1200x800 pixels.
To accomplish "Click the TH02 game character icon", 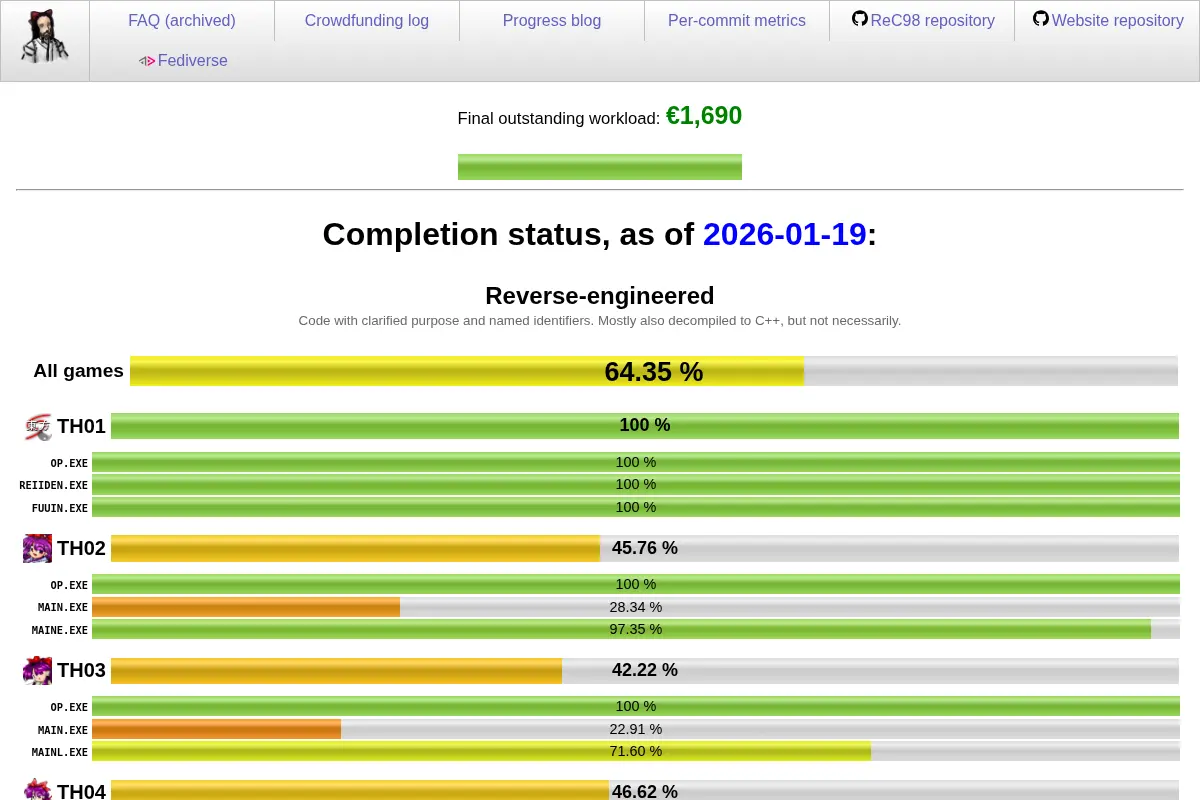I will tap(38, 548).
